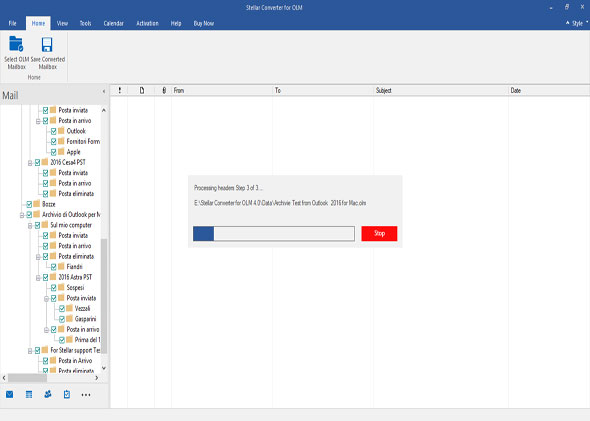Screen dimensions: 590x421
Task: Open the Tasks view icon in bottom bar
Action: pos(67,394)
